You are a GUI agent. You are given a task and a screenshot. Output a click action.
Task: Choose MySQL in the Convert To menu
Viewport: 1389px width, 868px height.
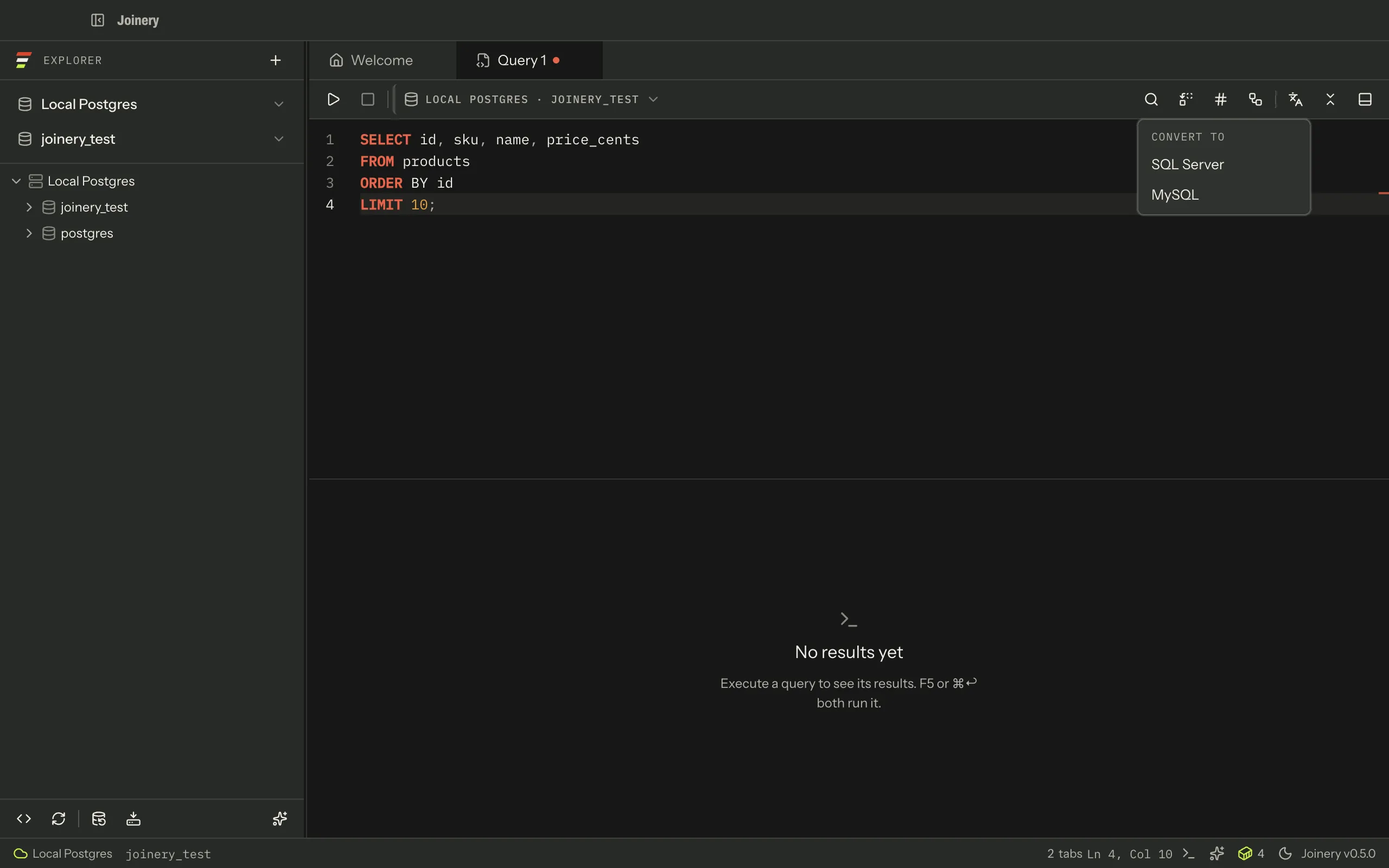click(x=1224, y=195)
